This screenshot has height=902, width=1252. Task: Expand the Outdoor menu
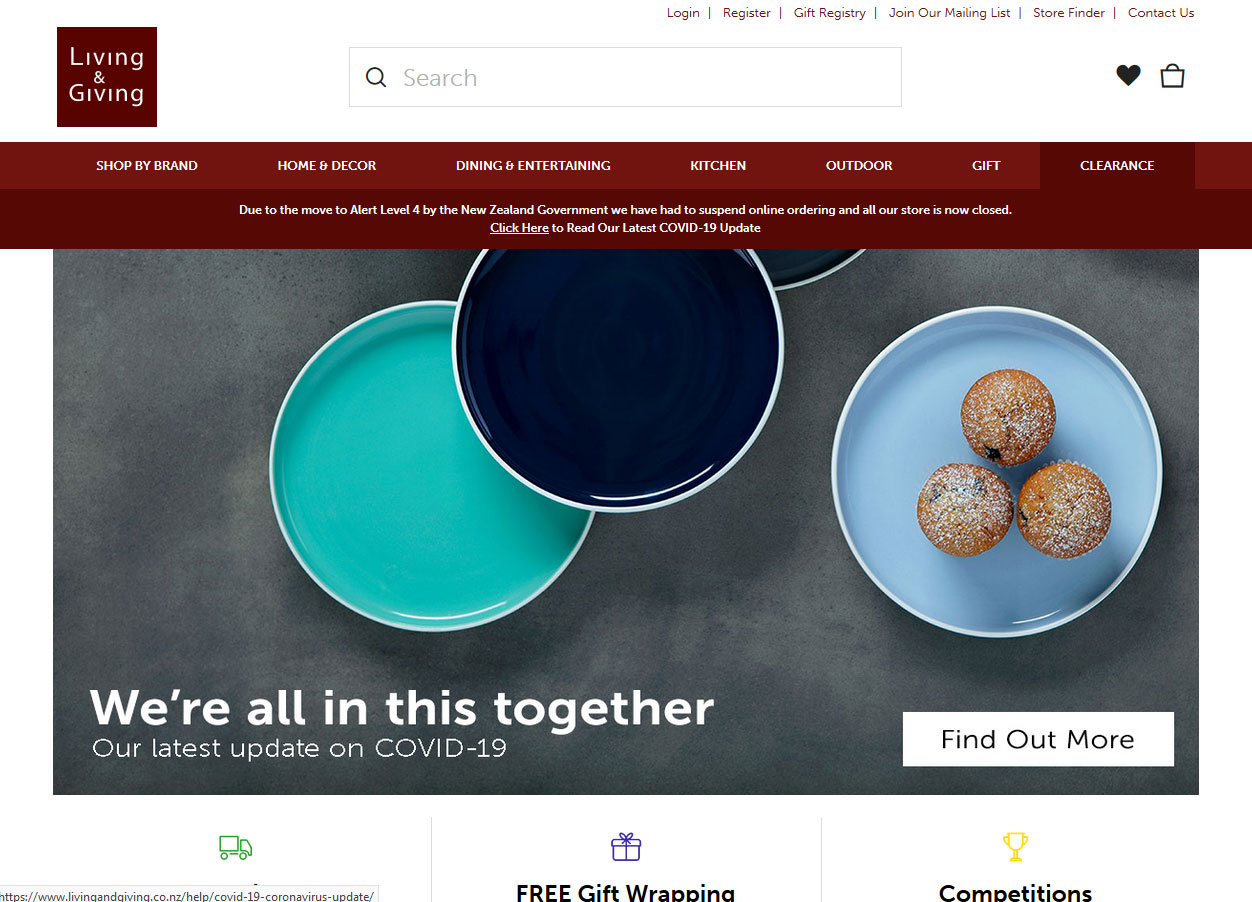click(859, 166)
